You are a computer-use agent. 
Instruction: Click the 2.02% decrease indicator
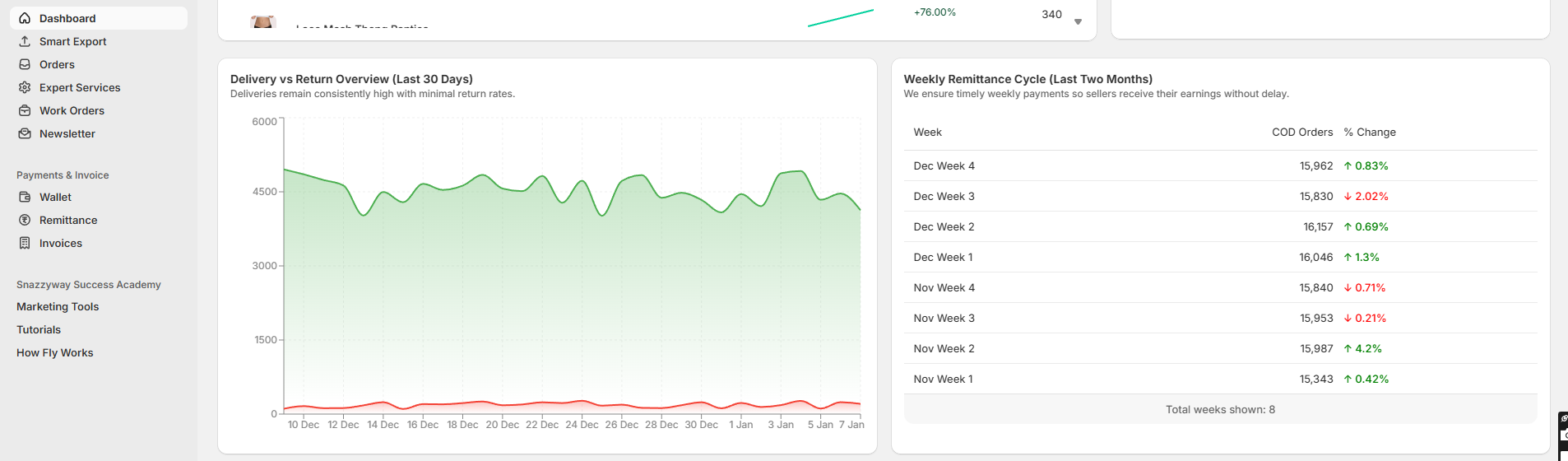click(1366, 196)
